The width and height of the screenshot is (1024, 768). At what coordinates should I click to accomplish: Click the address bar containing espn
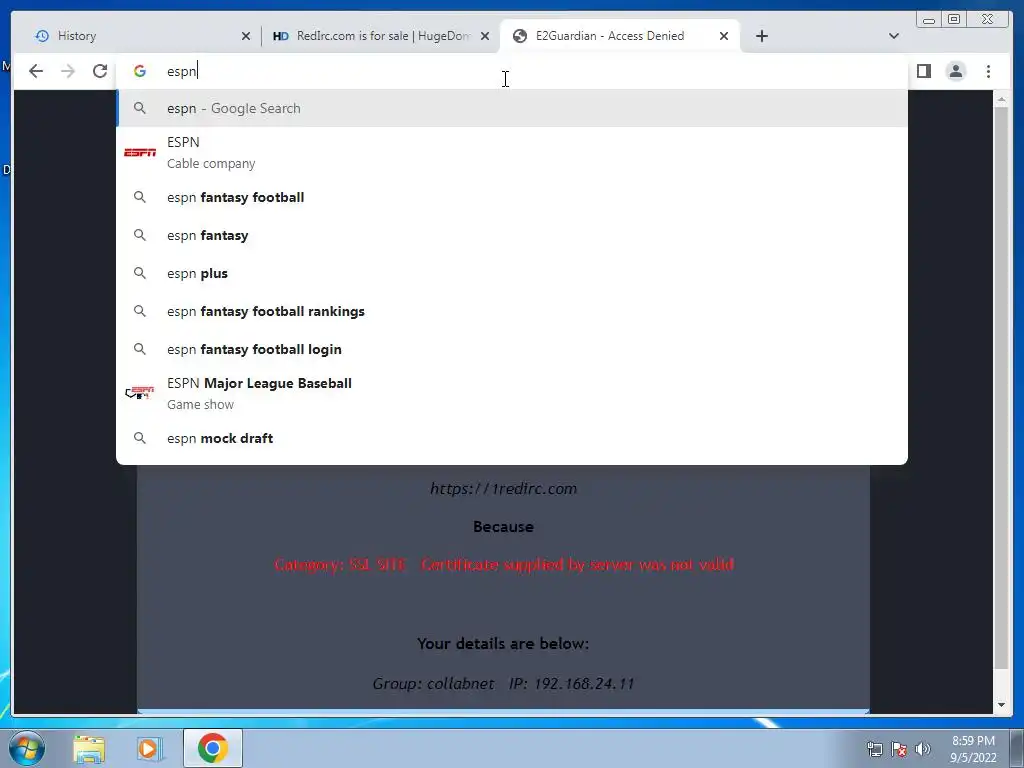[511, 71]
